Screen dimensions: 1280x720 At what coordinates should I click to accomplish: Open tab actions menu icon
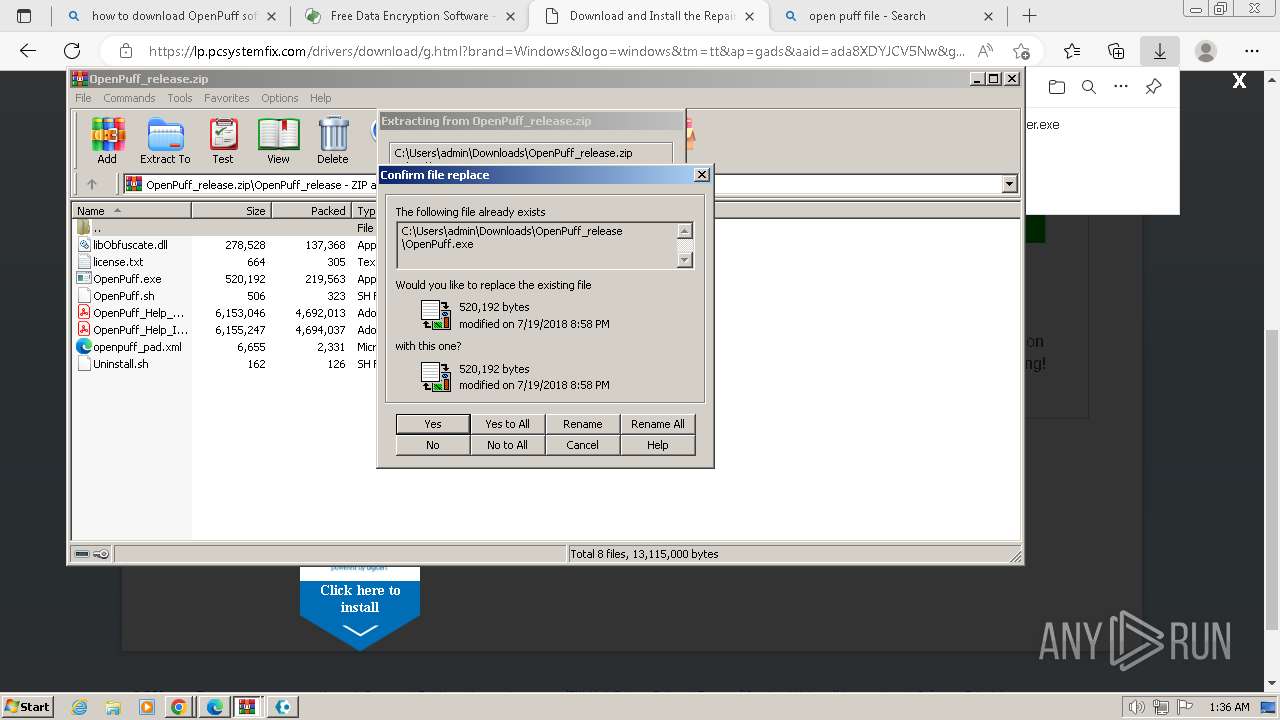coord(24,16)
